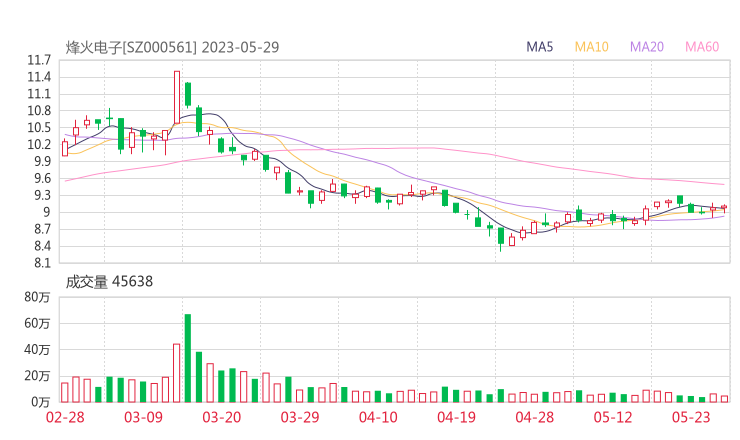This screenshot has height=440, width=740.
Task: Click the 20万 volume axis label
Action: [37, 376]
